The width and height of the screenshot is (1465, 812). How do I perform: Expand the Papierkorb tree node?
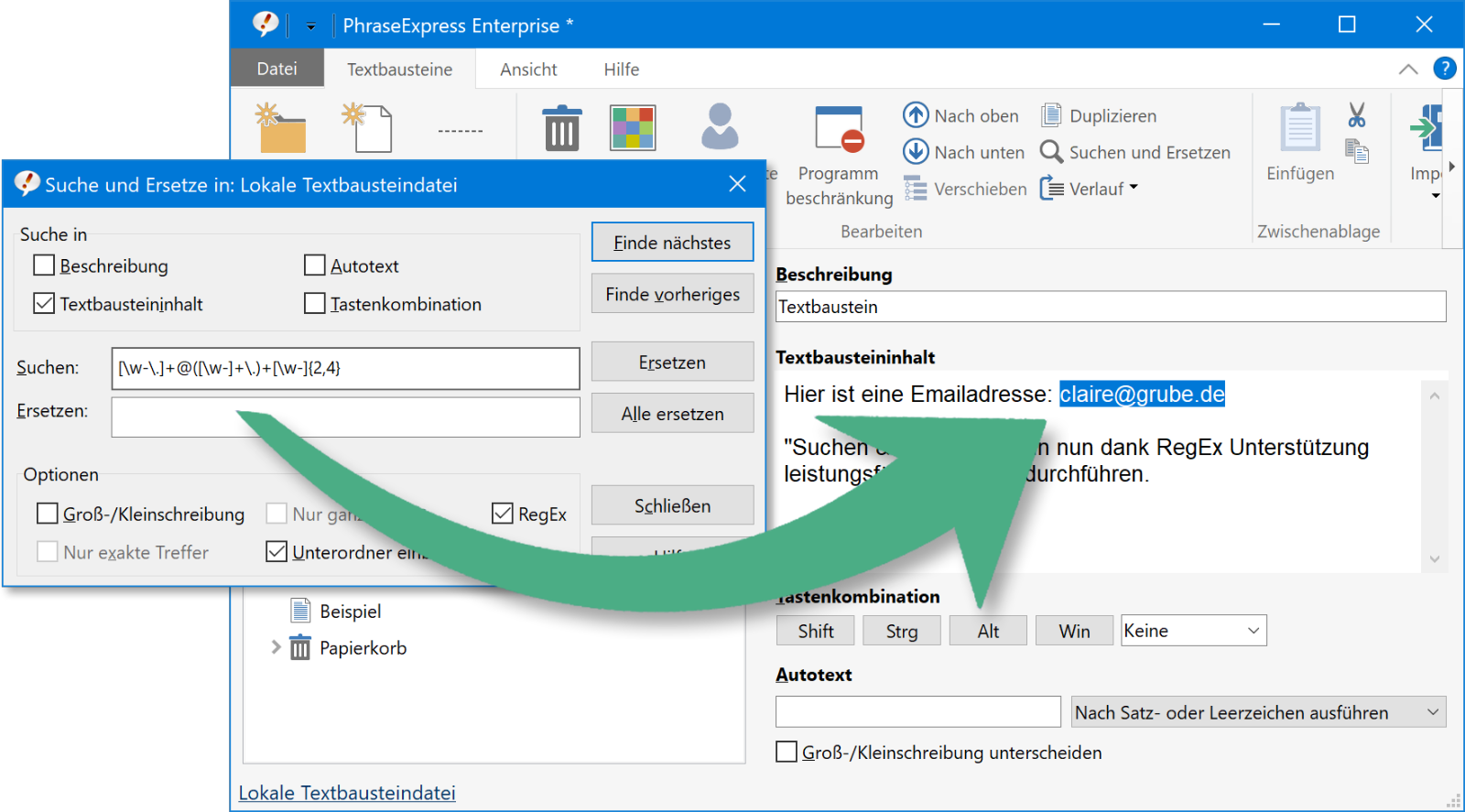coord(276,647)
